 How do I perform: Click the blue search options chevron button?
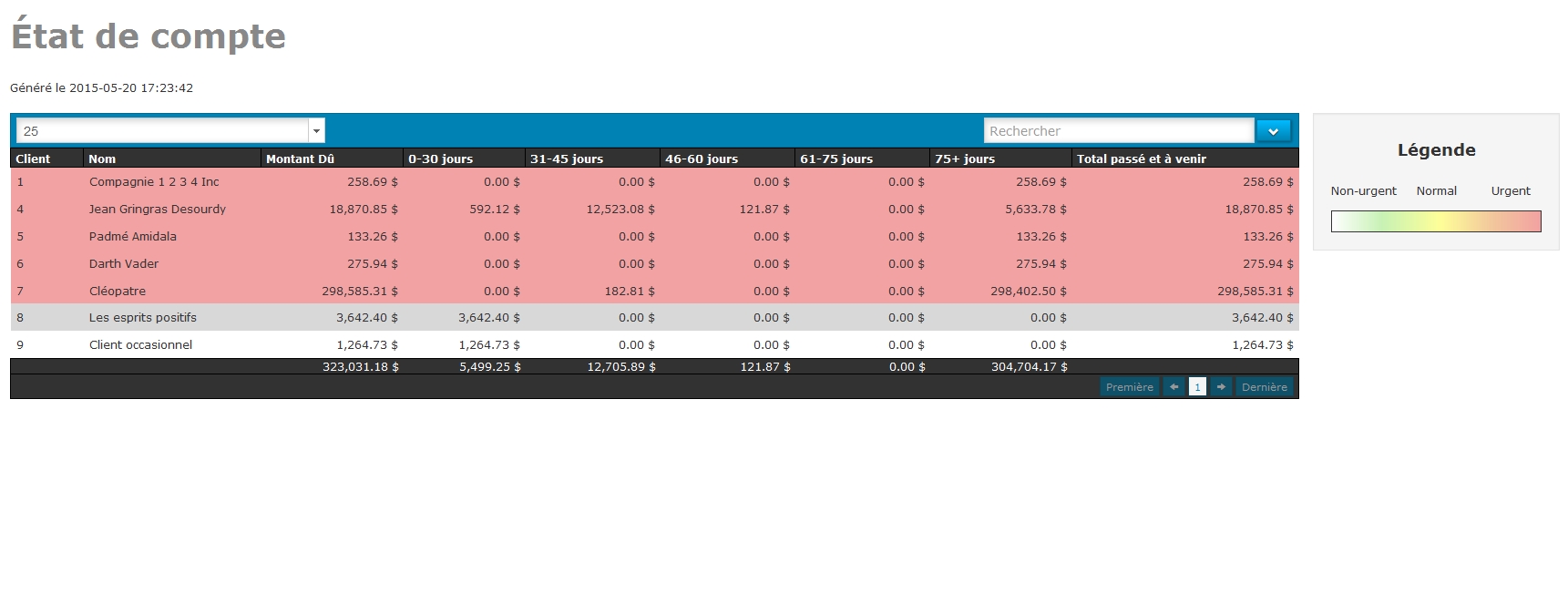(1273, 131)
